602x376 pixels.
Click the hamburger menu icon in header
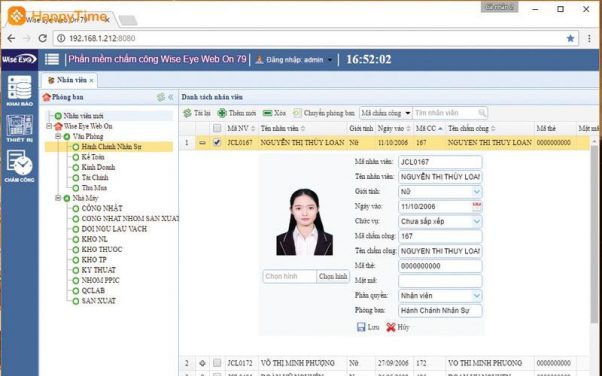52,59
